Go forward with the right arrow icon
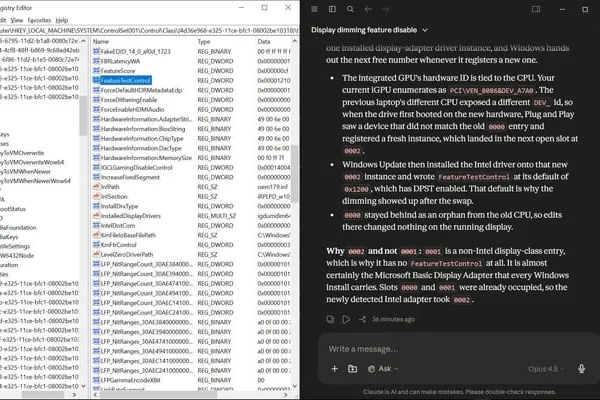The height and width of the screenshot is (400, 600). coord(386,9)
